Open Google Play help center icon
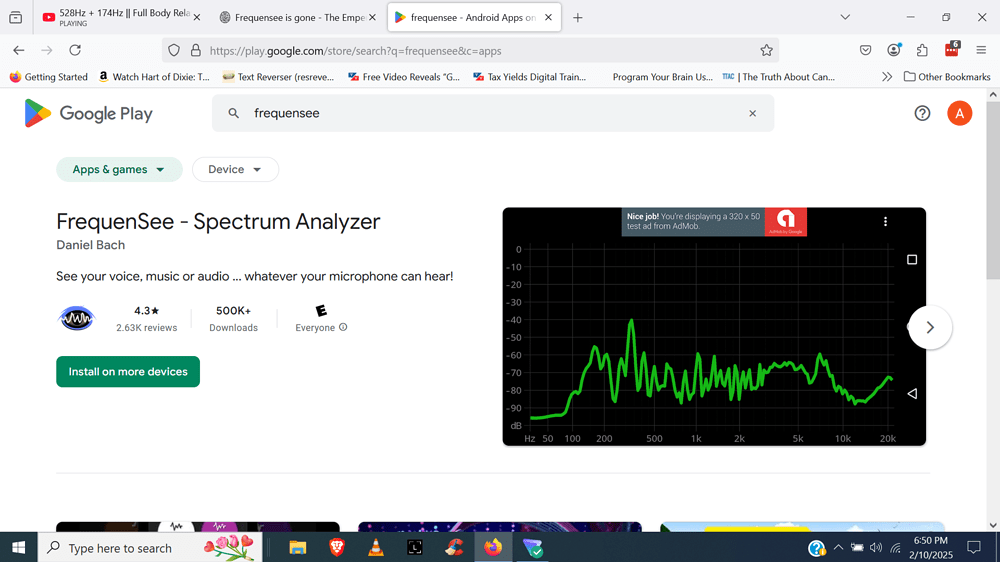This screenshot has width=1000, height=562. click(922, 113)
